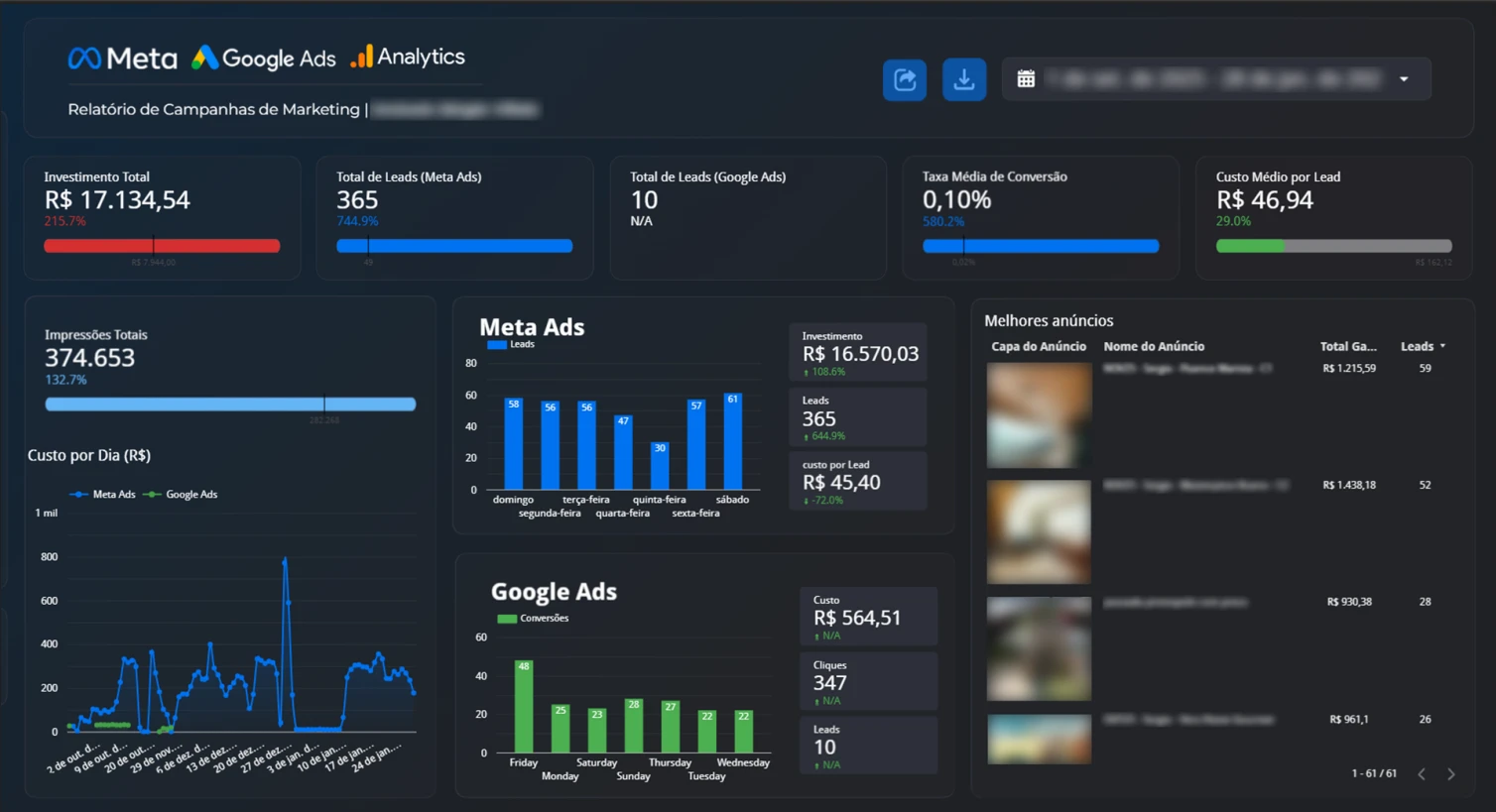Click sábado bar with 61 leads
This screenshot has width=1496, height=812.
[x=733, y=441]
